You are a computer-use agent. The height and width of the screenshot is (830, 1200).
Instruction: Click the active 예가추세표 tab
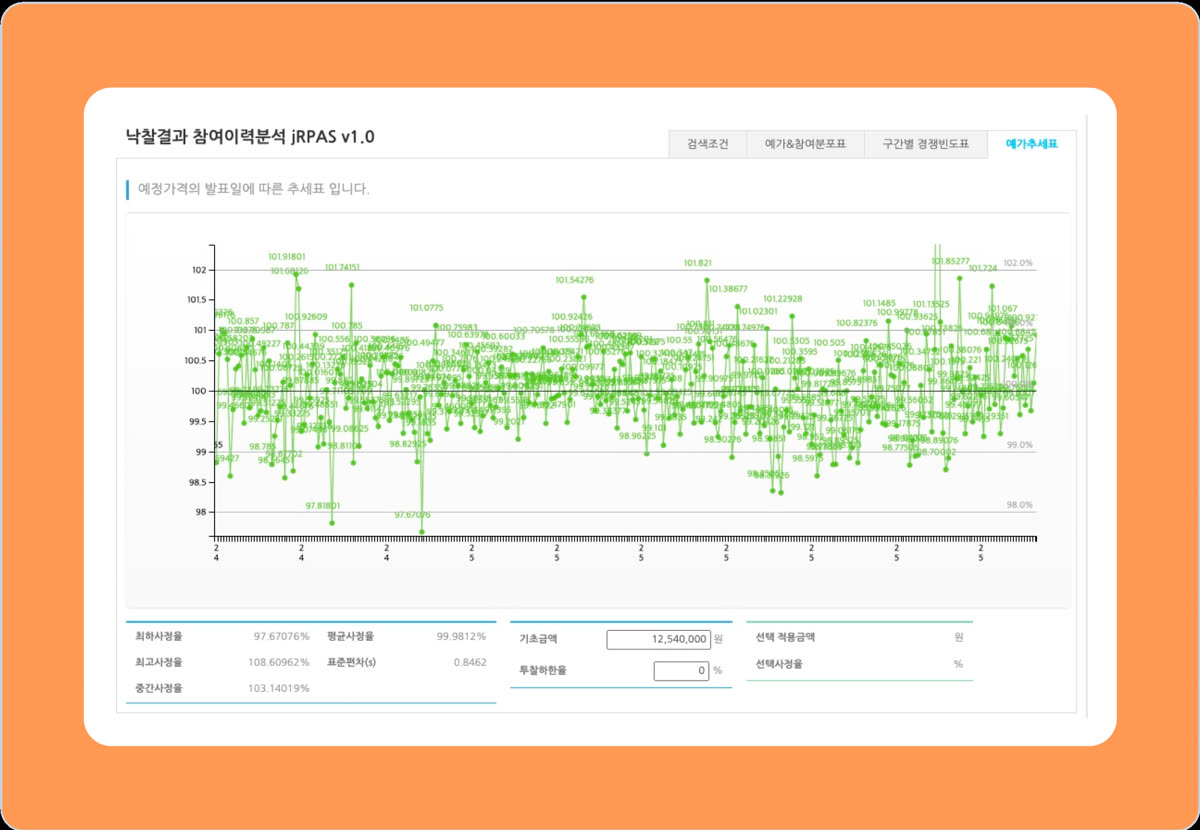click(1031, 144)
